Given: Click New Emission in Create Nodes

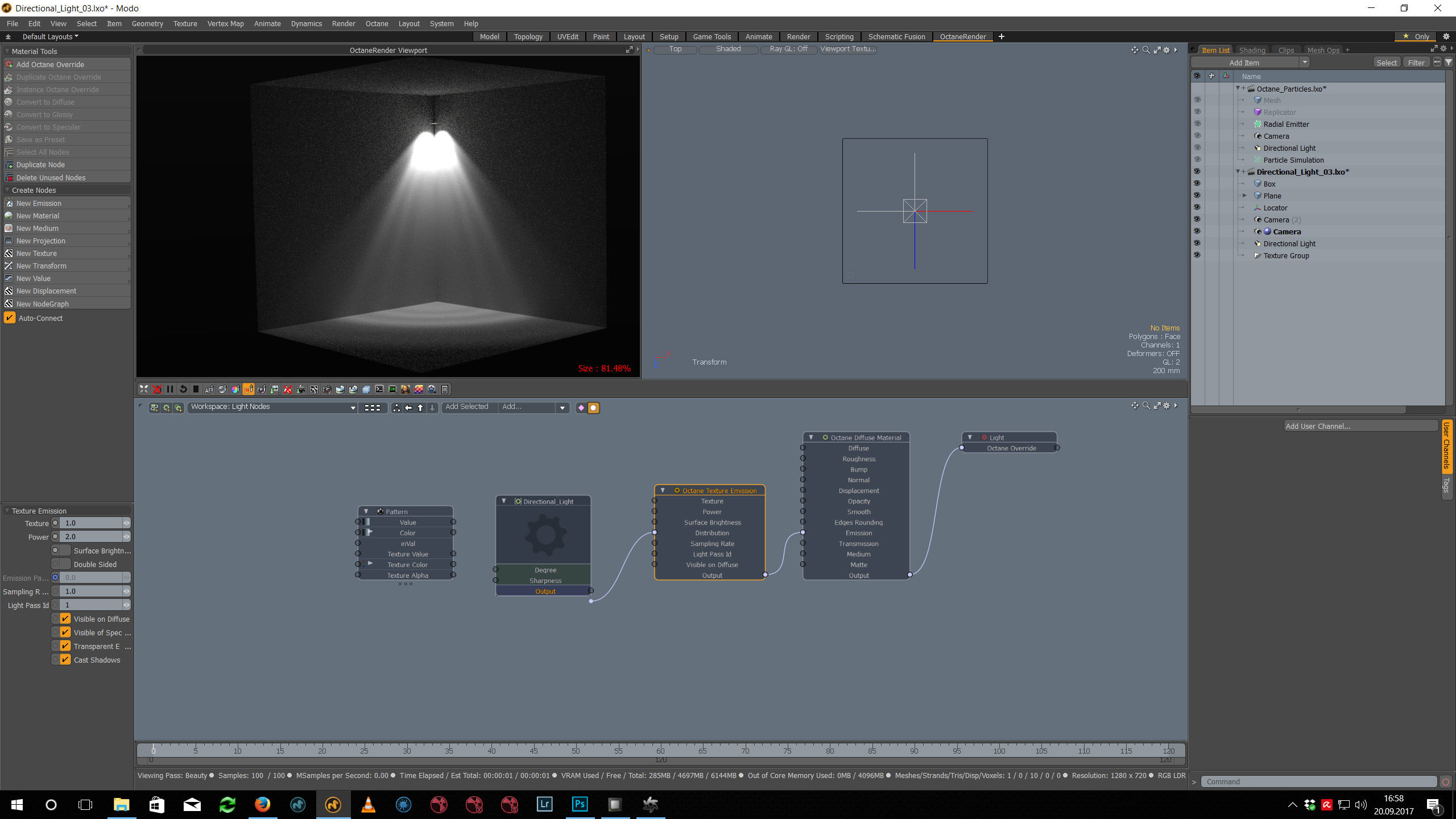Looking at the screenshot, I should click(39, 203).
